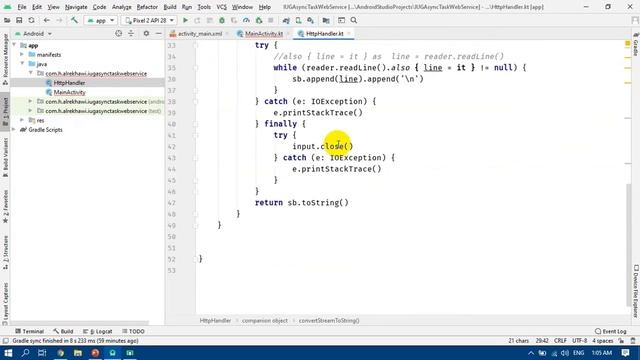This screenshot has height=360, width=640.
Task: Open Project panel settings gear
Action: [x=146, y=33]
